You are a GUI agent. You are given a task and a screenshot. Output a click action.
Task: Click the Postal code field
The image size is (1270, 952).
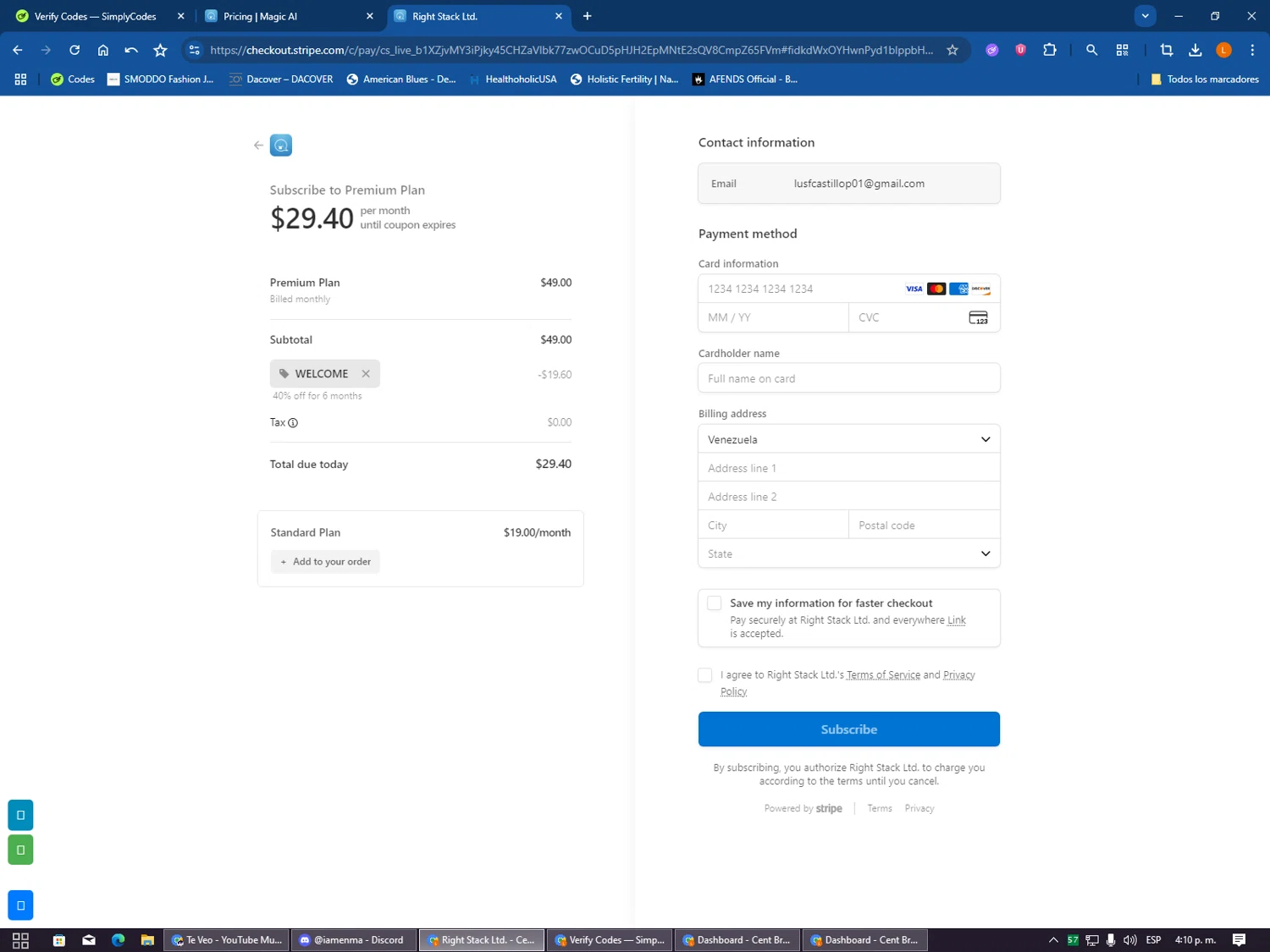tap(925, 526)
